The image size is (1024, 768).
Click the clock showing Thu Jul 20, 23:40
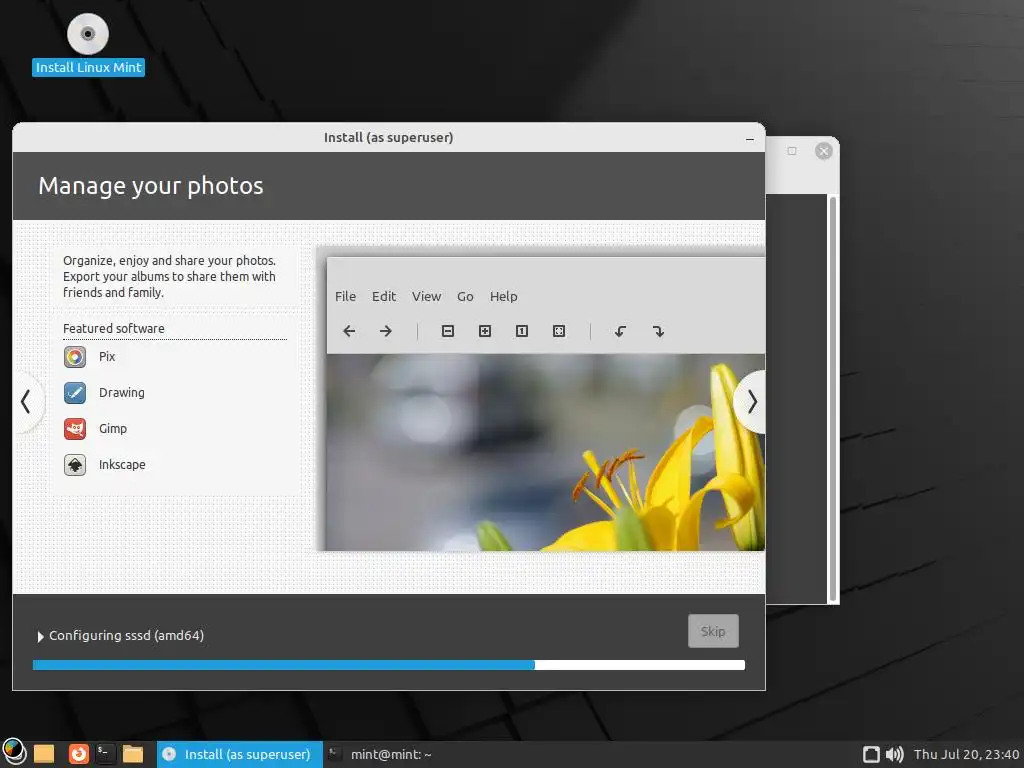[966, 754]
